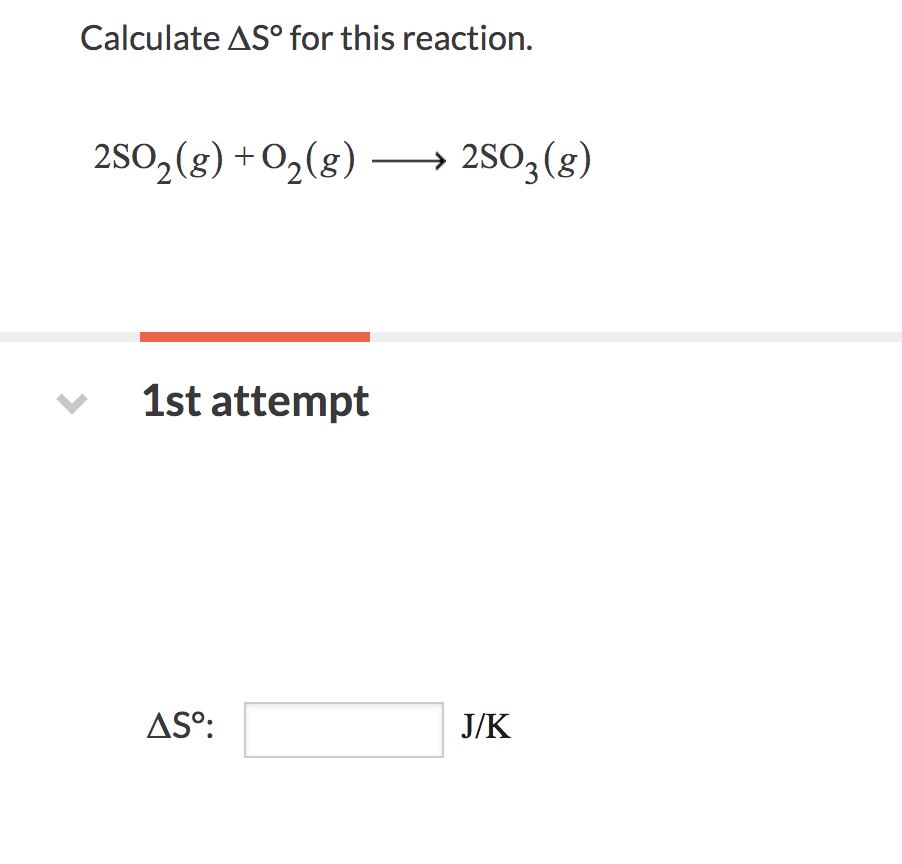Image resolution: width=902 pixels, height=864 pixels.
Task: Click the reaction arrow in the equation
Action: tap(410, 160)
